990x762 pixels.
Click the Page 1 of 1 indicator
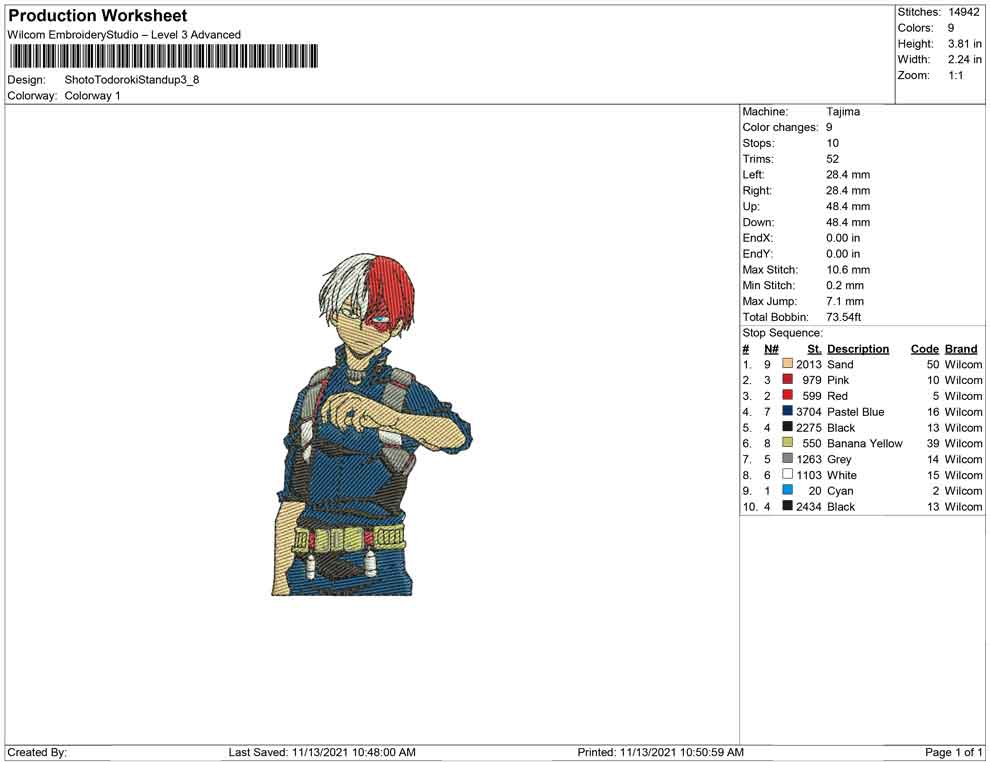(x=953, y=752)
